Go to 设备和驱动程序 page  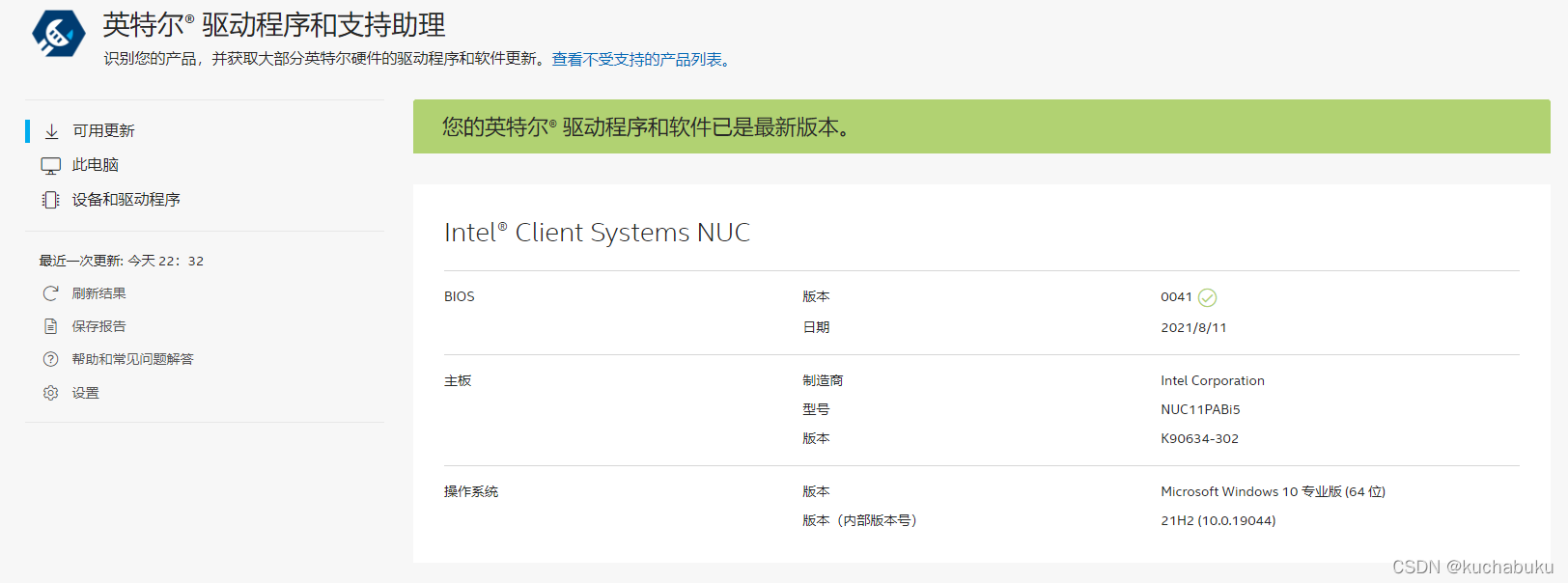126,200
